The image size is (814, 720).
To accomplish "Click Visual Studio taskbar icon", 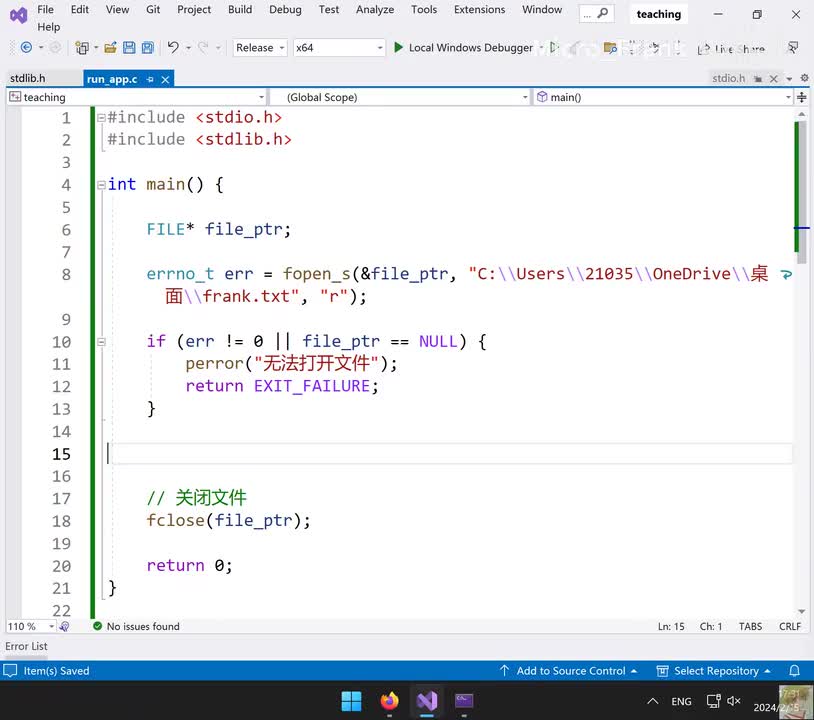I will click(427, 701).
